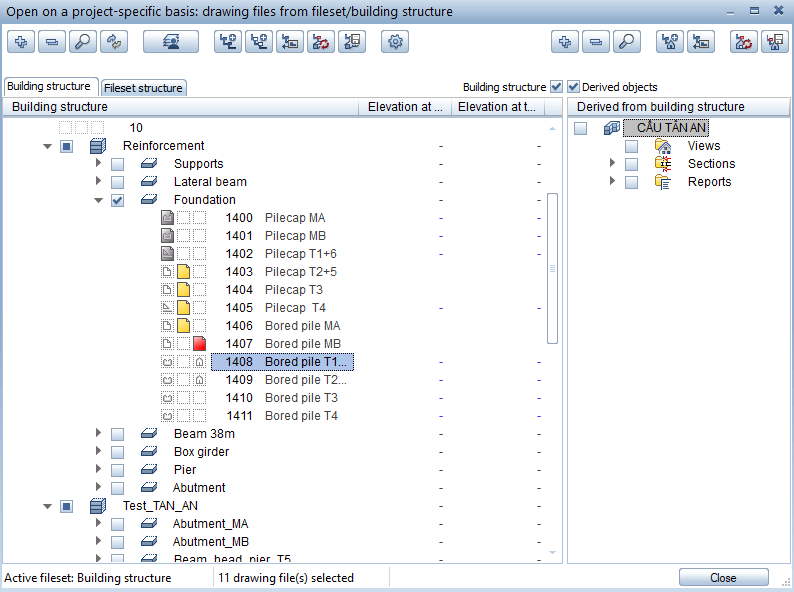Check the Sections checkbox
This screenshot has width=794, height=592.
tap(631, 164)
